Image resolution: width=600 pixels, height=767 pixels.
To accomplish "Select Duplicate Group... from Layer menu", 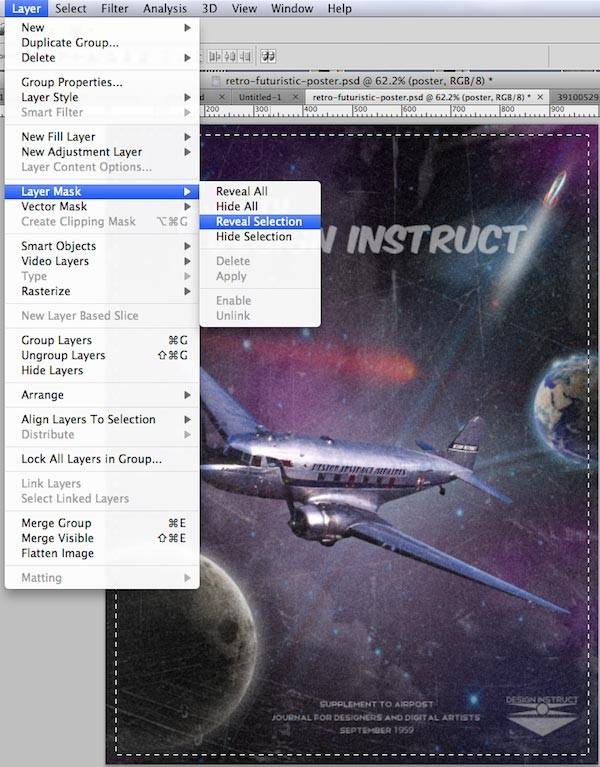I will pos(70,43).
